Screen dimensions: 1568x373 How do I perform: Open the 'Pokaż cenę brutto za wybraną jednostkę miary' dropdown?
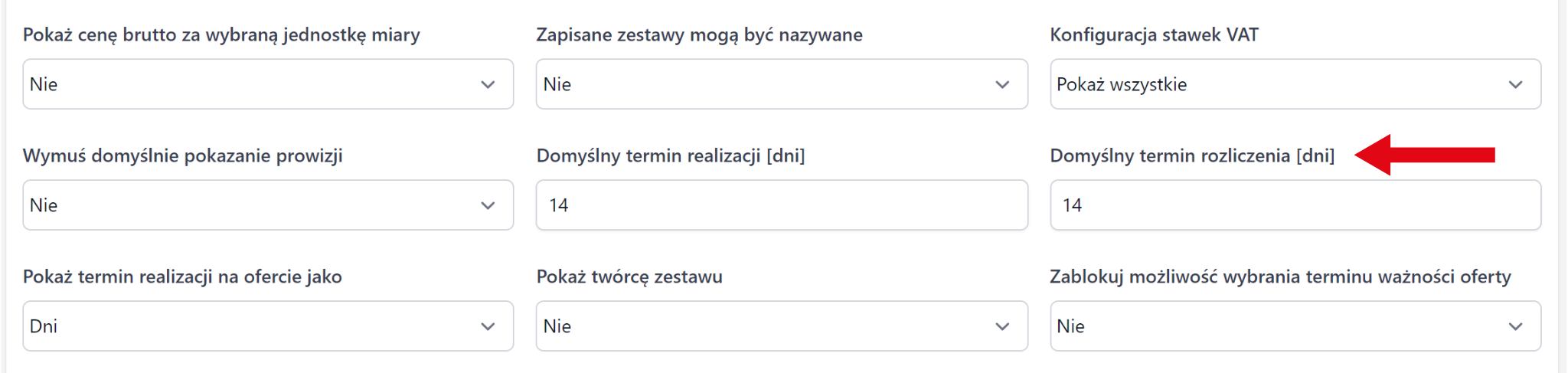(267, 84)
